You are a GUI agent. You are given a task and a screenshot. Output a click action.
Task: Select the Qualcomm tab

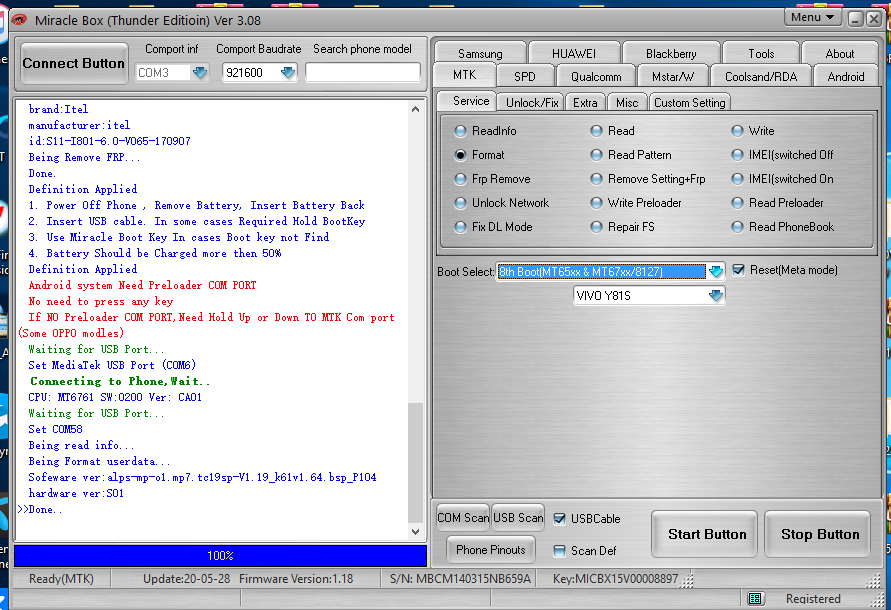[596, 76]
